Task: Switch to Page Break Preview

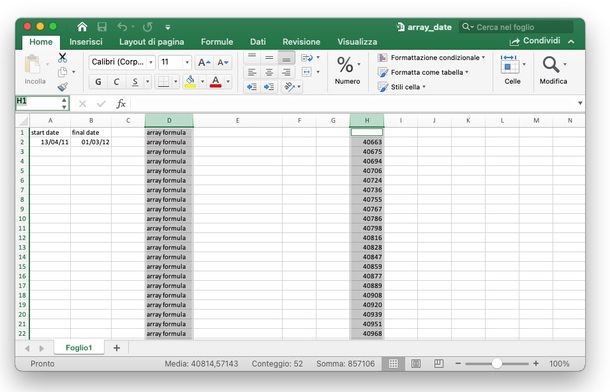Action: pyautogui.click(x=438, y=364)
